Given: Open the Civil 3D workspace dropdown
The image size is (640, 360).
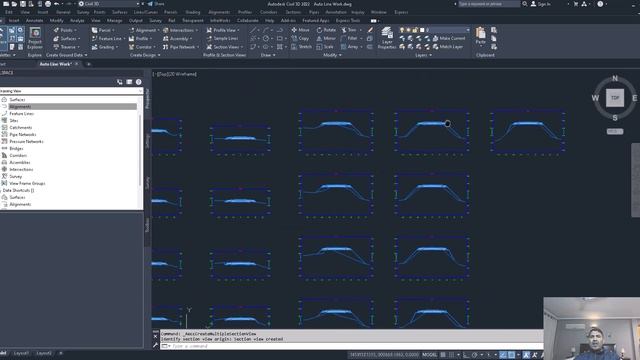Looking at the screenshot, I should click(x=110, y=4).
